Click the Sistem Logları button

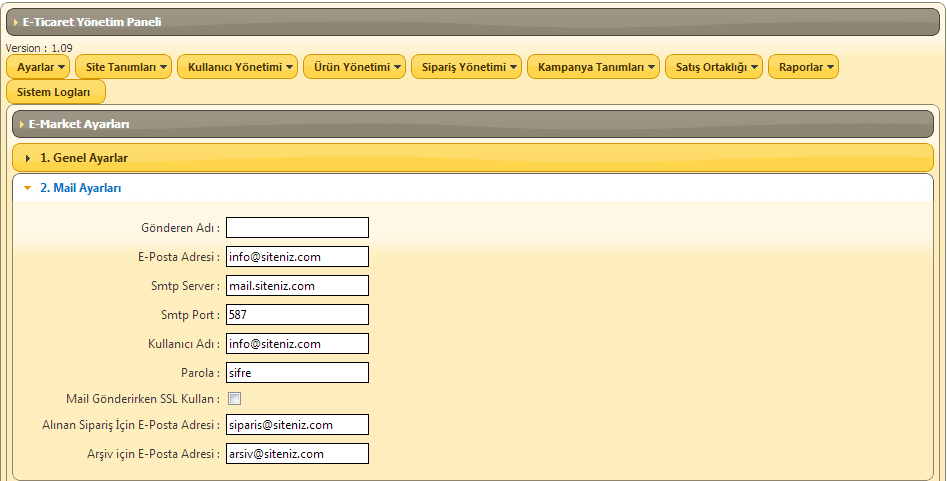(55, 92)
